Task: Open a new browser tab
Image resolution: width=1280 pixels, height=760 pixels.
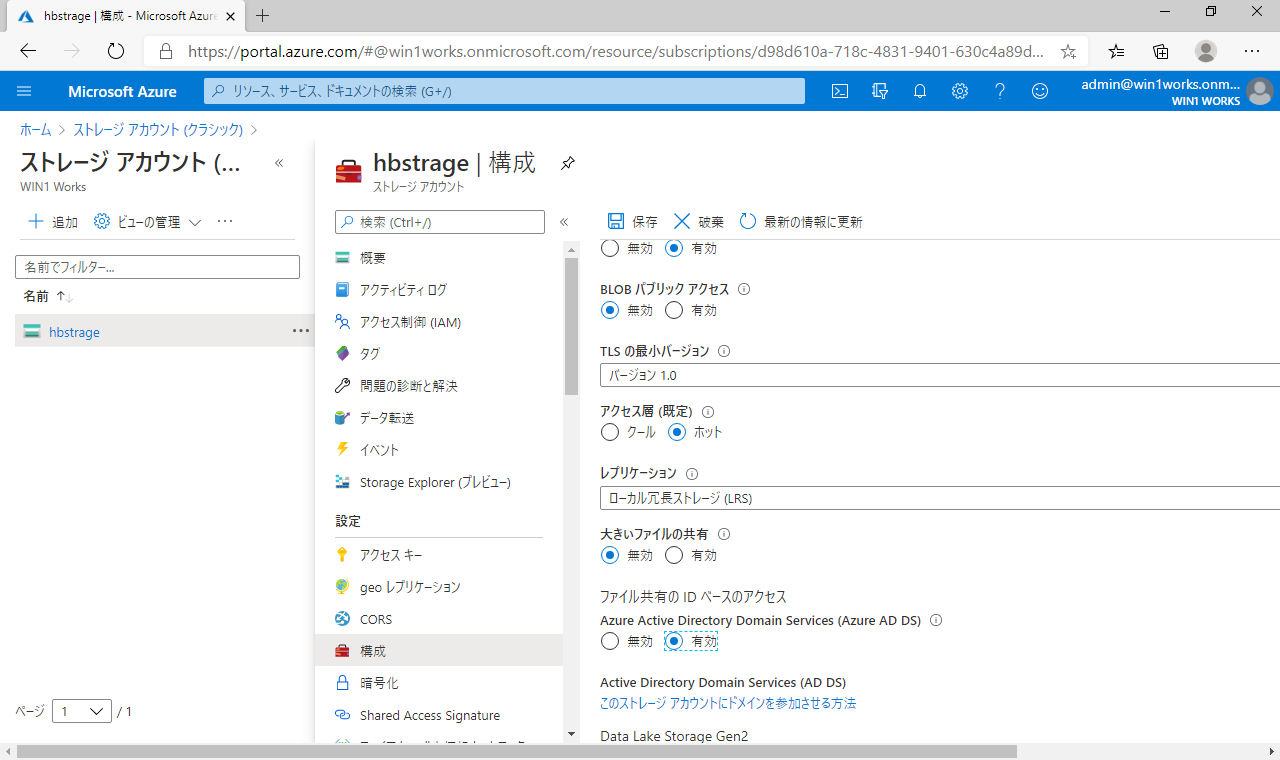Action: (x=263, y=15)
